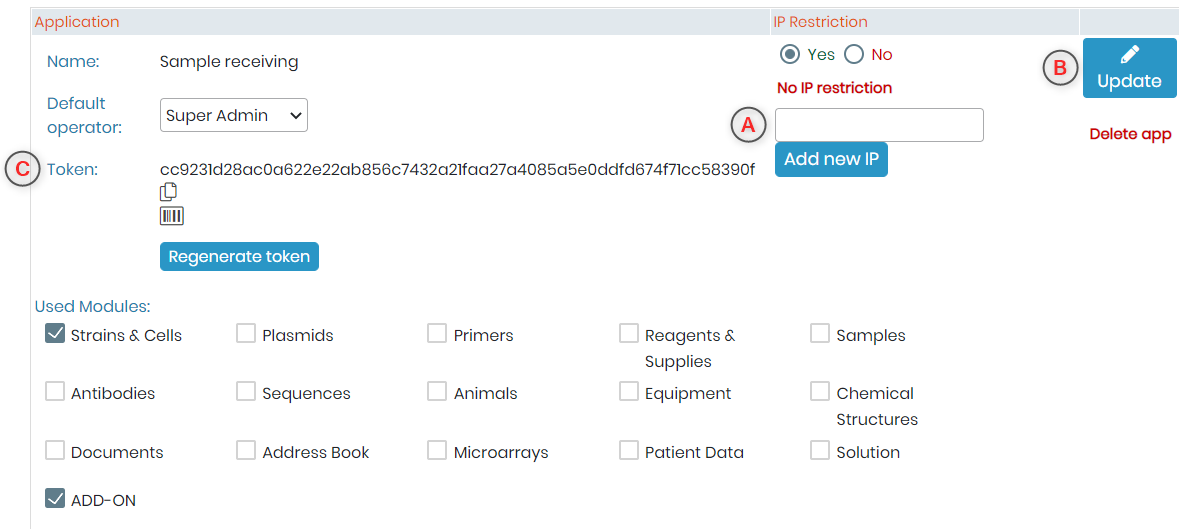The width and height of the screenshot is (1179, 529).
Task: Tick the Reagents & Supplies checkbox
Action: [629, 333]
